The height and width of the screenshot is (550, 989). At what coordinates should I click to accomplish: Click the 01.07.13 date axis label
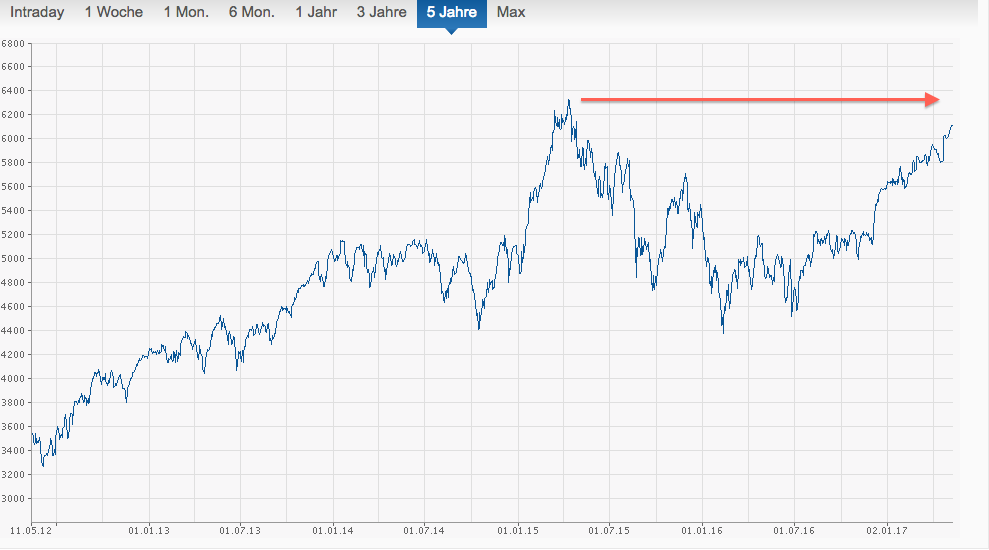240,530
